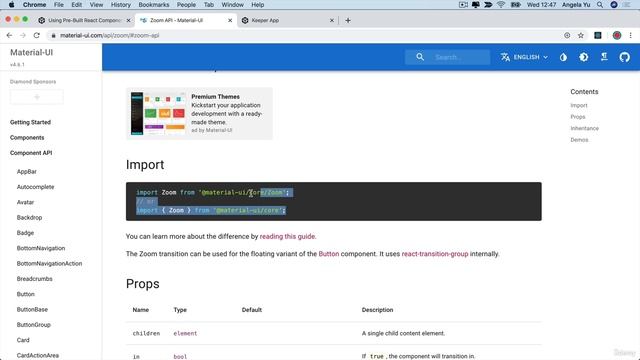The height and width of the screenshot is (360, 640).
Task: Go back with browser back arrow
Action: 9,36
